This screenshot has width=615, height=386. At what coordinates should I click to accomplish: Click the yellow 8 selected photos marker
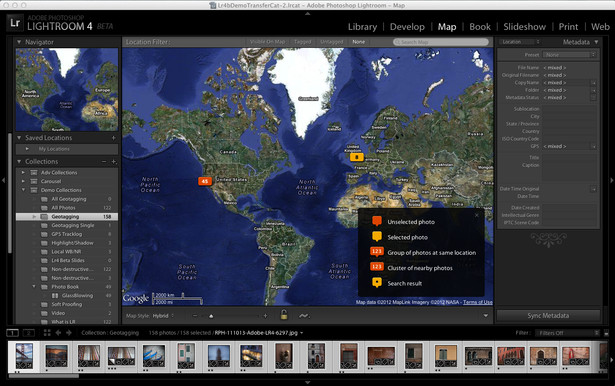[357, 157]
